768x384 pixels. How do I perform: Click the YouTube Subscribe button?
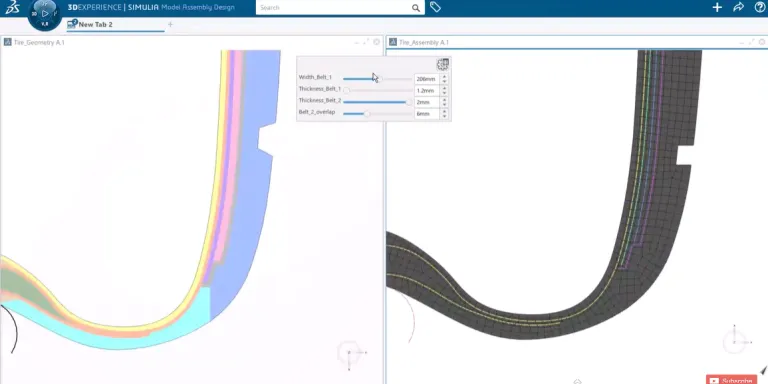coord(731,380)
